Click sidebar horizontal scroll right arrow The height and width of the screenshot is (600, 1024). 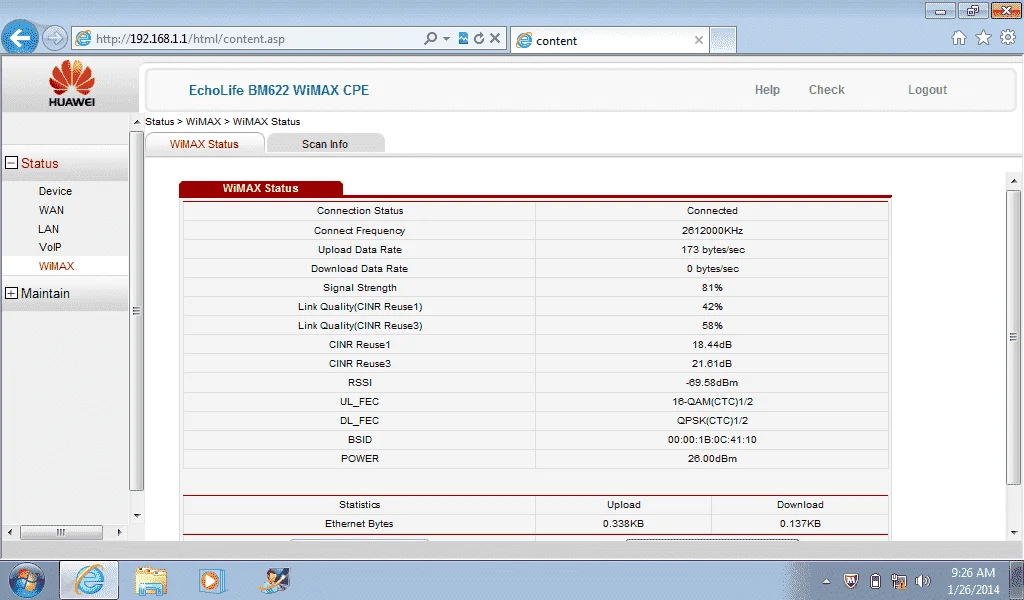click(x=120, y=532)
